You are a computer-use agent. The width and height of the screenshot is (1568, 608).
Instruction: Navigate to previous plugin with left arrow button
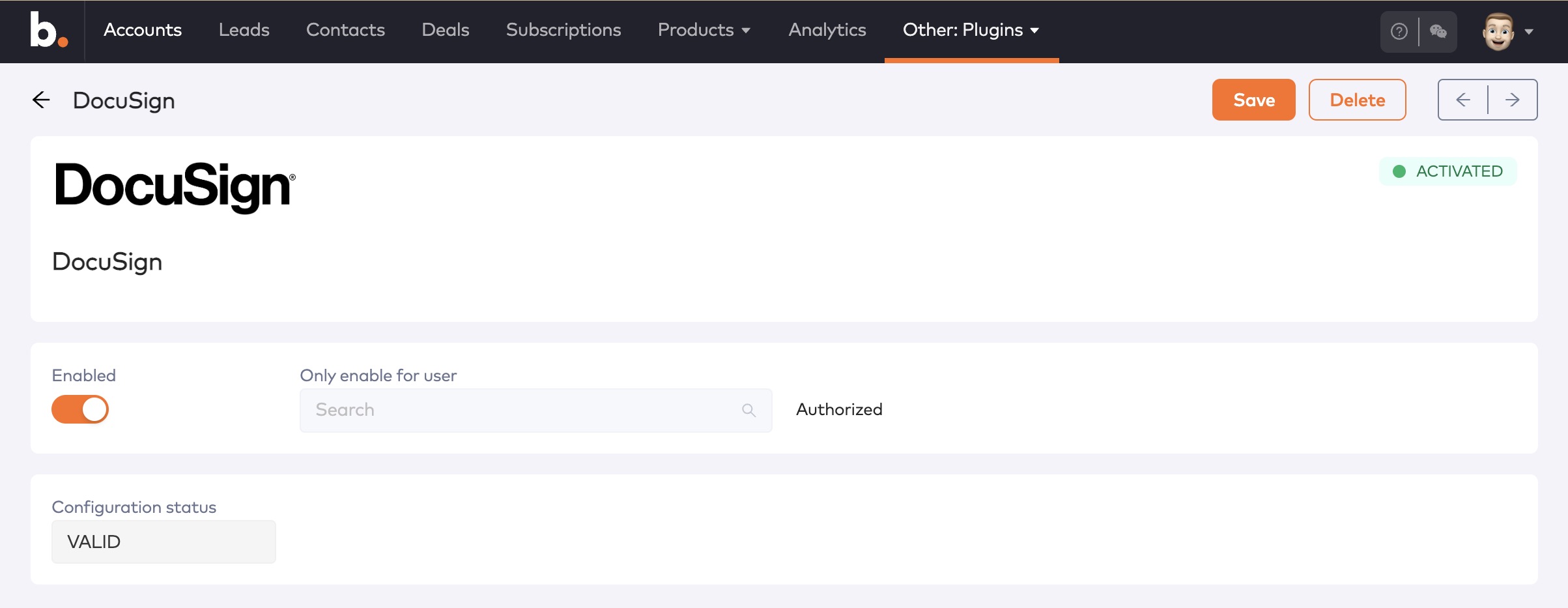tap(1463, 100)
